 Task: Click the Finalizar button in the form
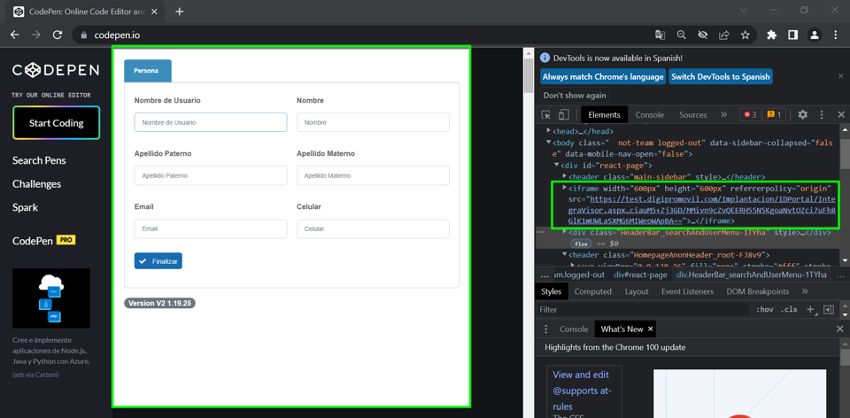click(158, 261)
